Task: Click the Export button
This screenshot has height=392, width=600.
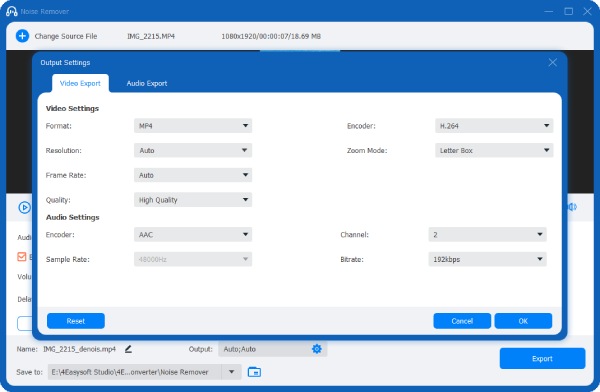Action: click(x=542, y=358)
